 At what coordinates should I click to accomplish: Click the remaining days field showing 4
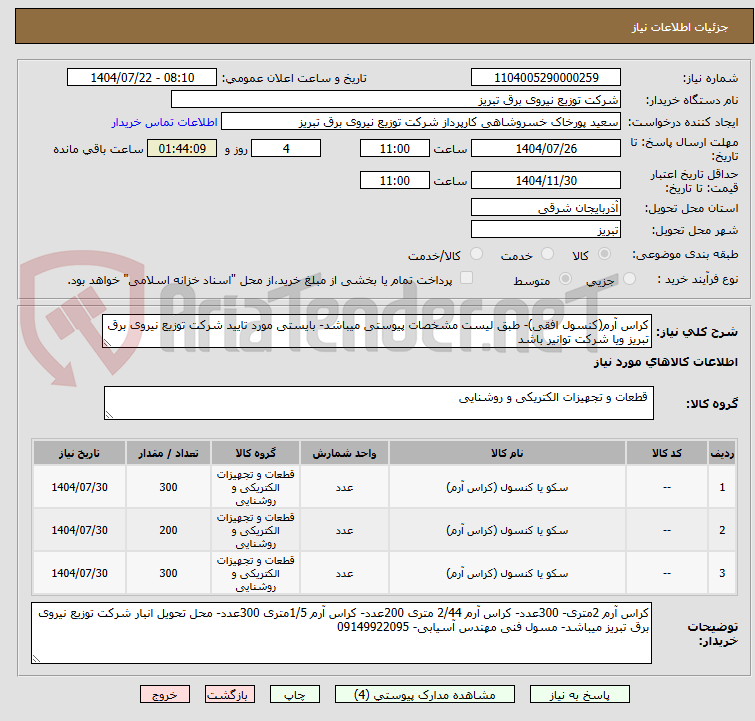pos(286,148)
